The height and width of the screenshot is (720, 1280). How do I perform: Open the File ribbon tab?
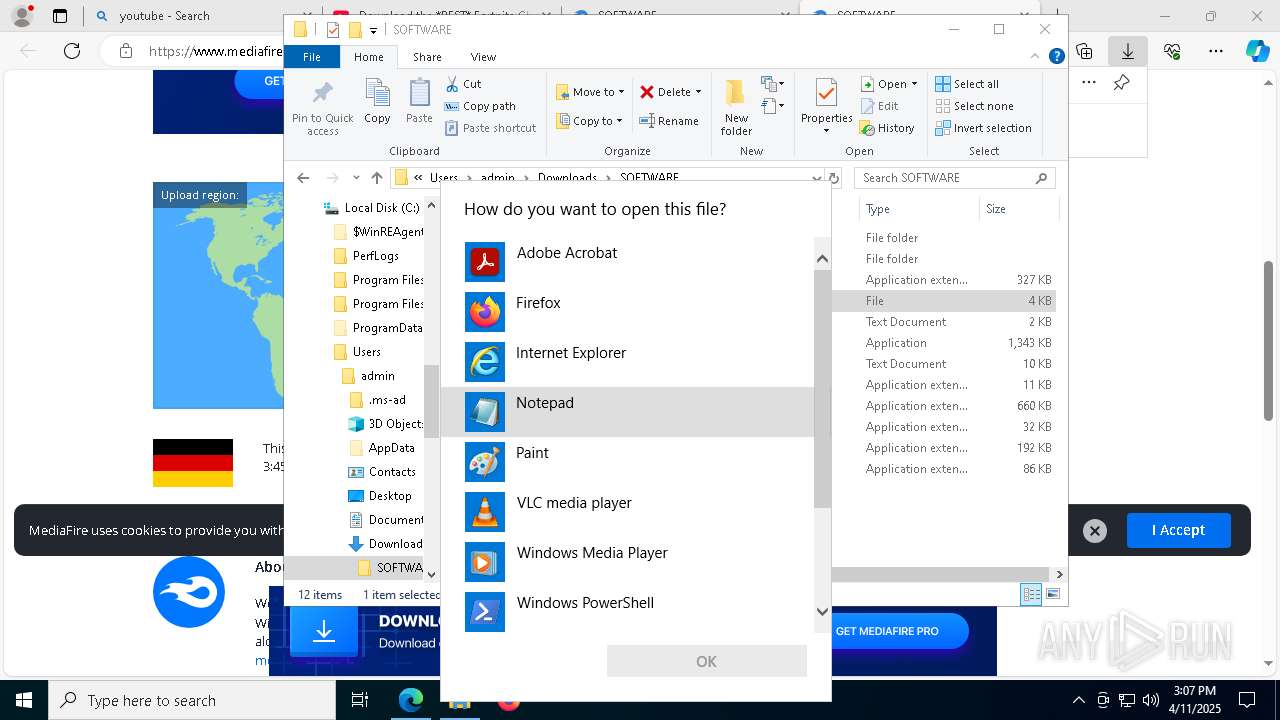pyautogui.click(x=312, y=57)
